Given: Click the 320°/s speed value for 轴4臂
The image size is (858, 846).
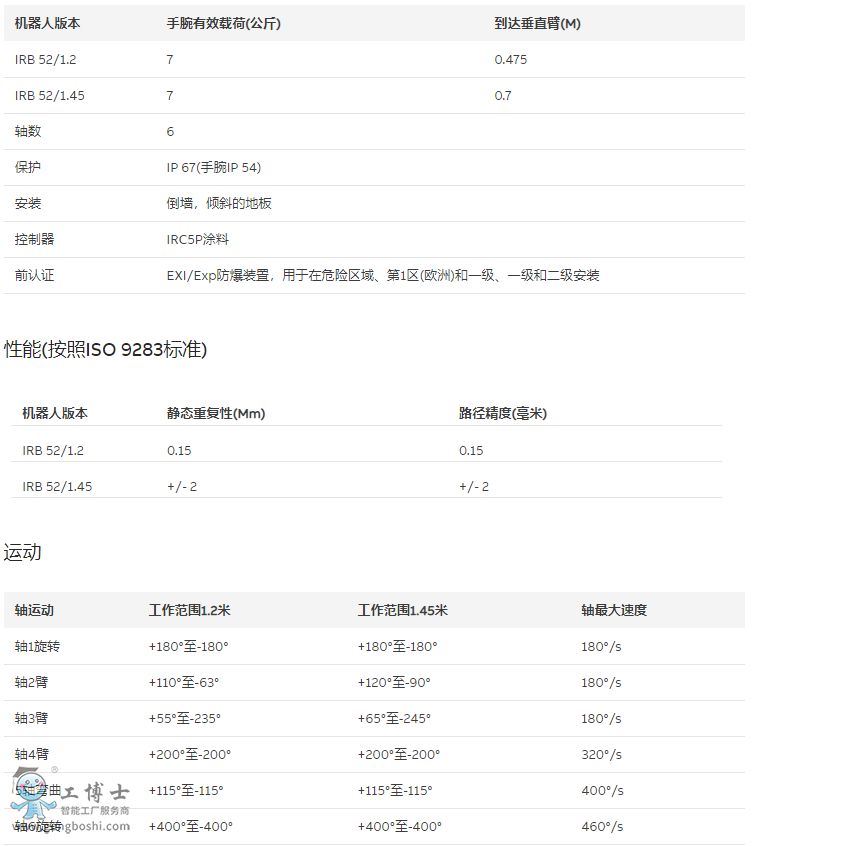Looking at the screenshot, I should [x=601, y=754].
